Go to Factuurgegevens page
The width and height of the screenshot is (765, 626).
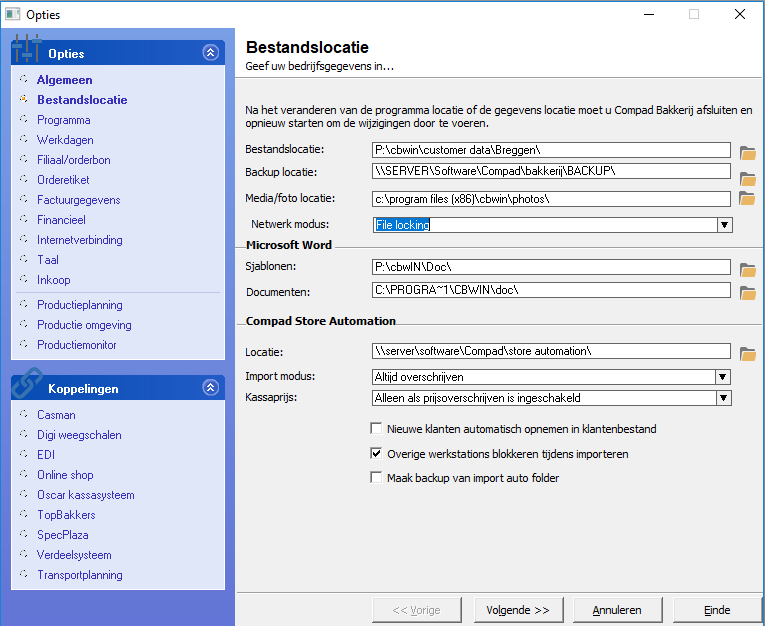tap(79, 200)
